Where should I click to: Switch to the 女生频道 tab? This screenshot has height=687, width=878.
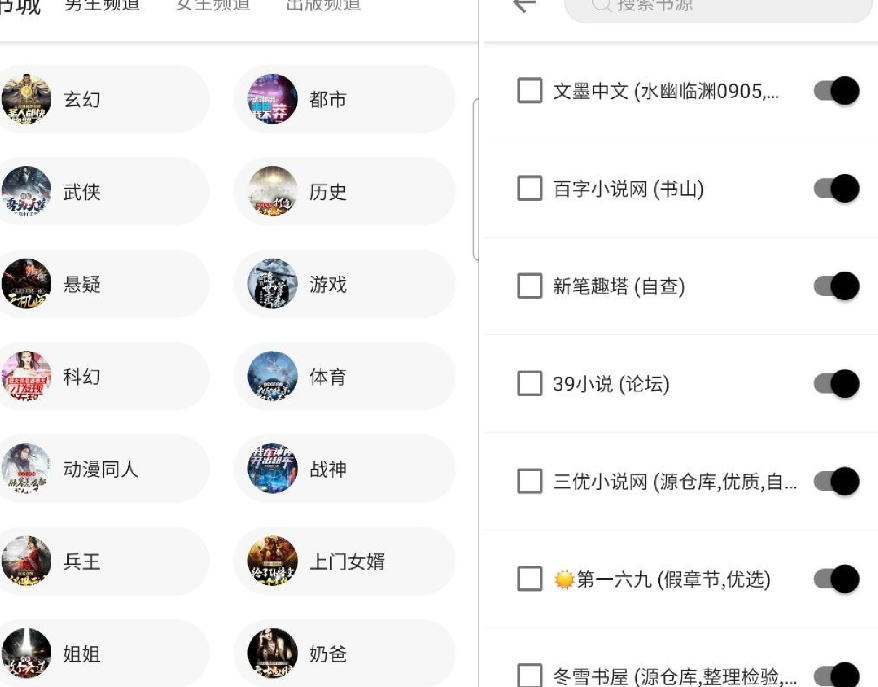pyautogui.click(x=213, y=5)
